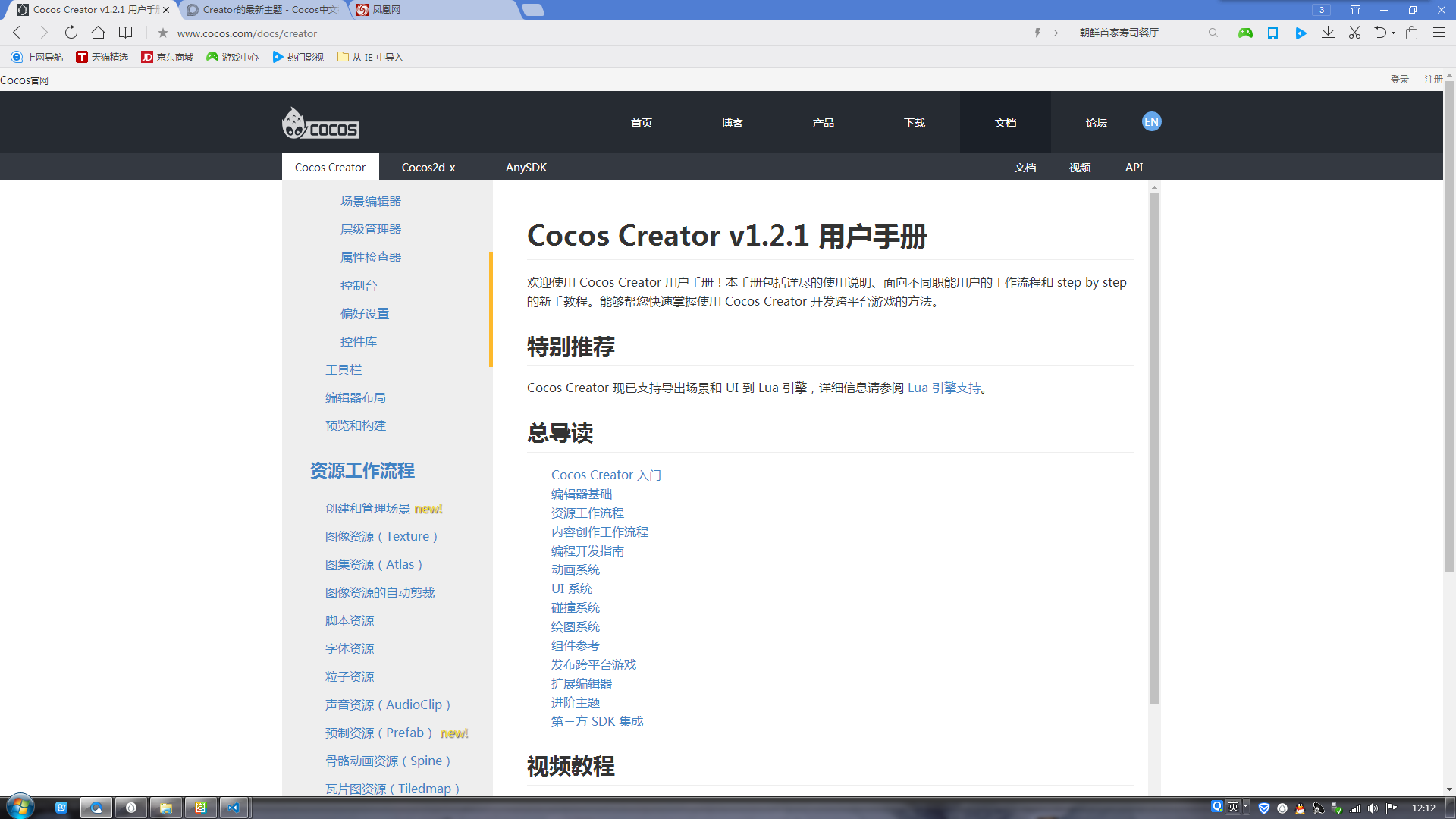Click the Cocos logo

(321, 123)
